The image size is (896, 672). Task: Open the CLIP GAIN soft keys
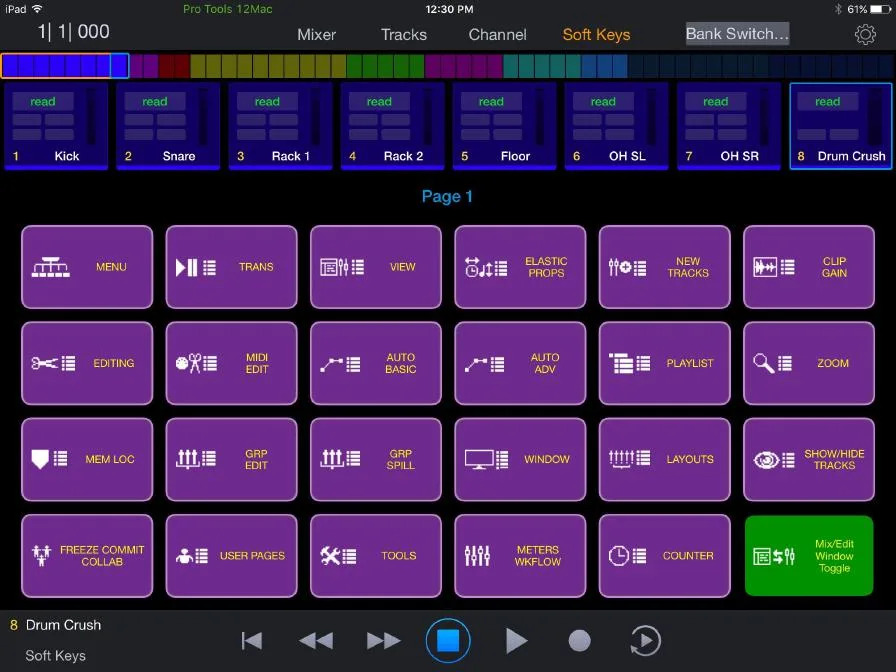[809, 267]
